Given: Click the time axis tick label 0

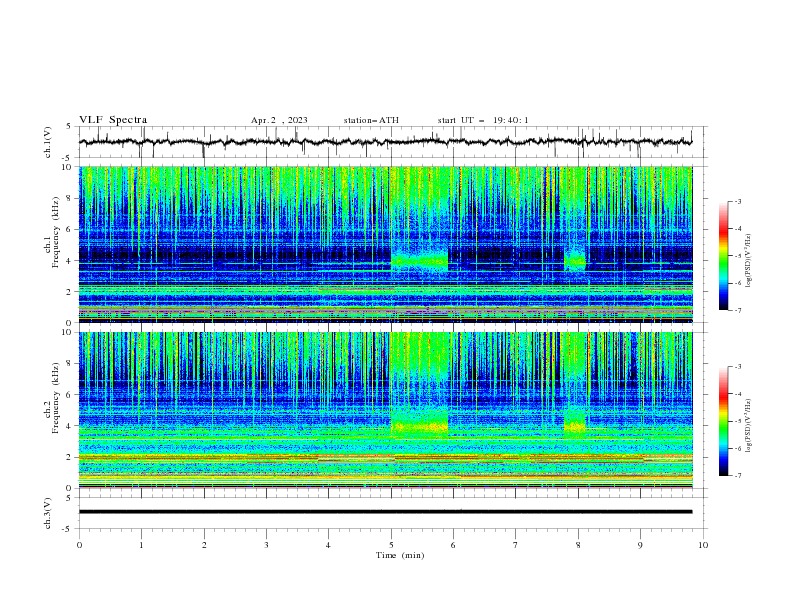Looking at the screenshot, I should point(79,545).
